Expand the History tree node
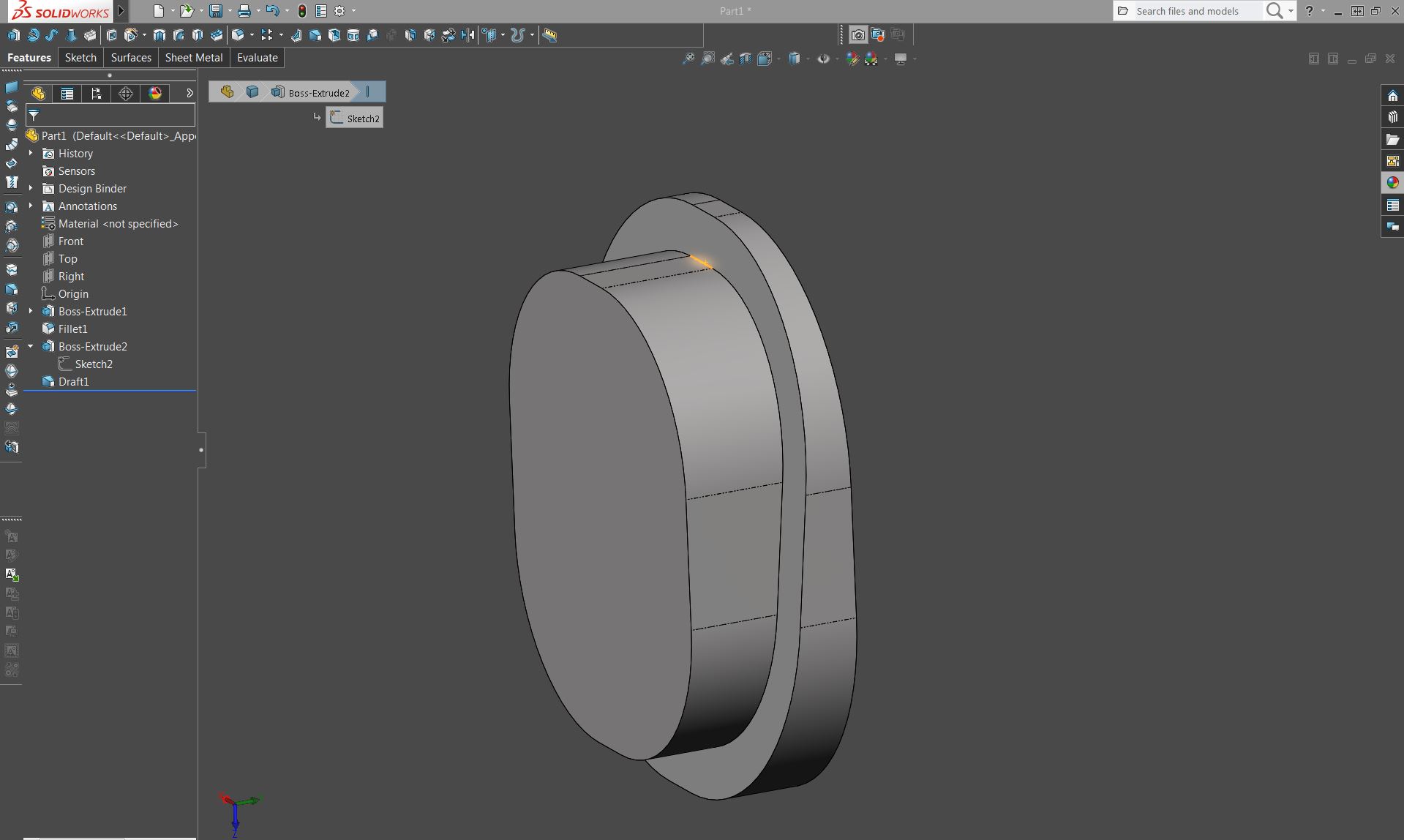The height and width of the screenshot is (840, 1404). pos(31,153)
